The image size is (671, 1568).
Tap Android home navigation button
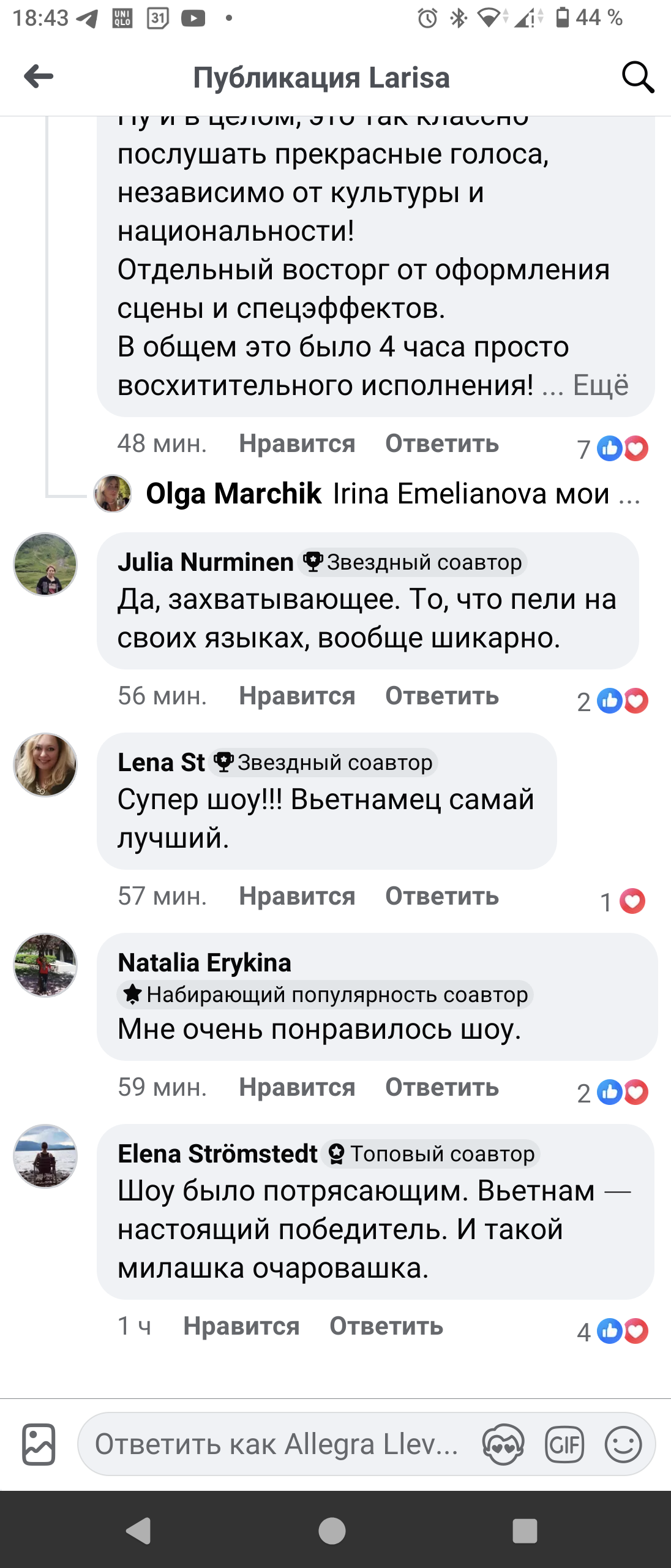(x=332, y=1530)
